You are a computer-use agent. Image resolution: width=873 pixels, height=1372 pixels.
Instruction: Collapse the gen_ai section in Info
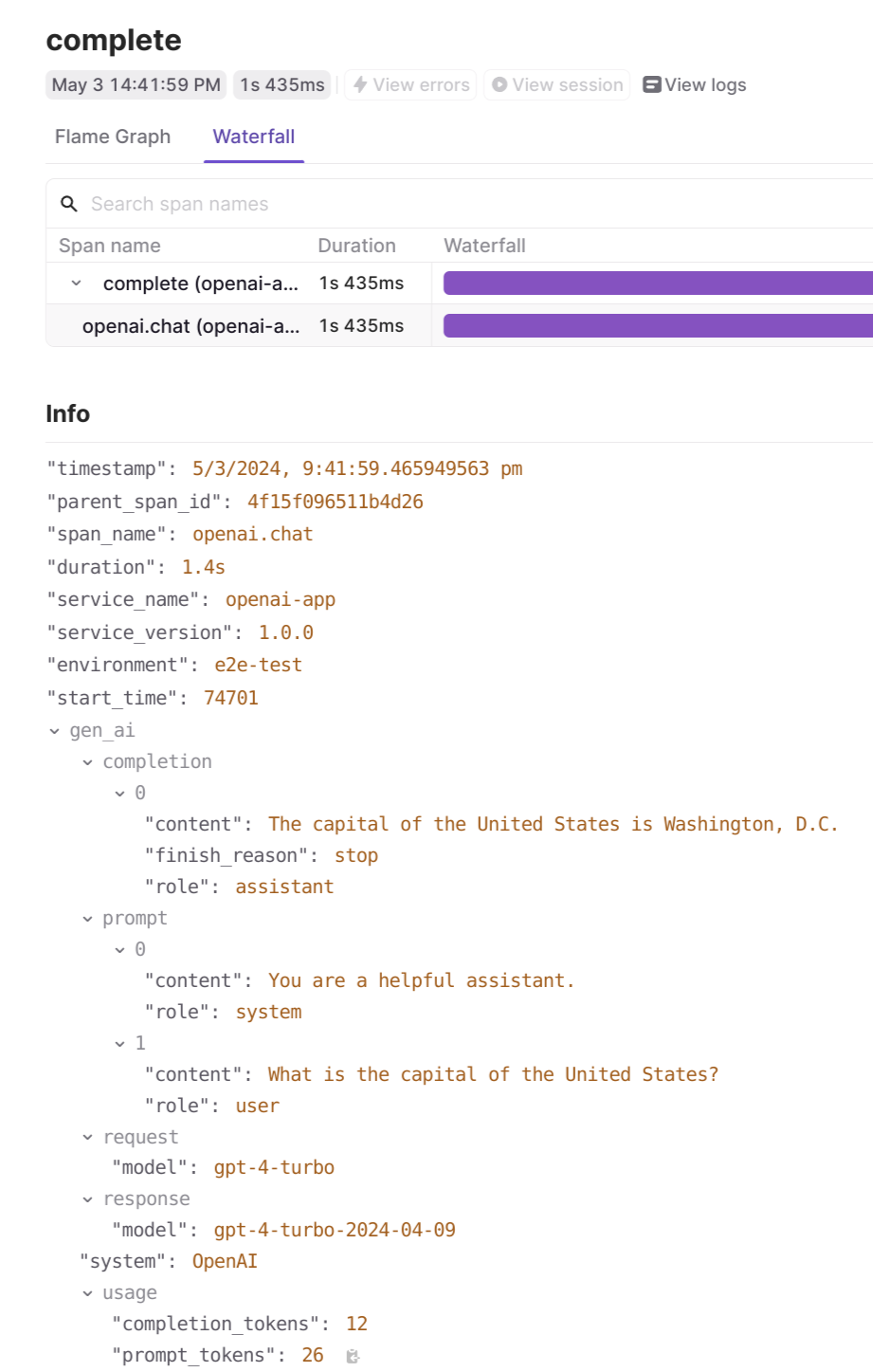coord(54,730)
